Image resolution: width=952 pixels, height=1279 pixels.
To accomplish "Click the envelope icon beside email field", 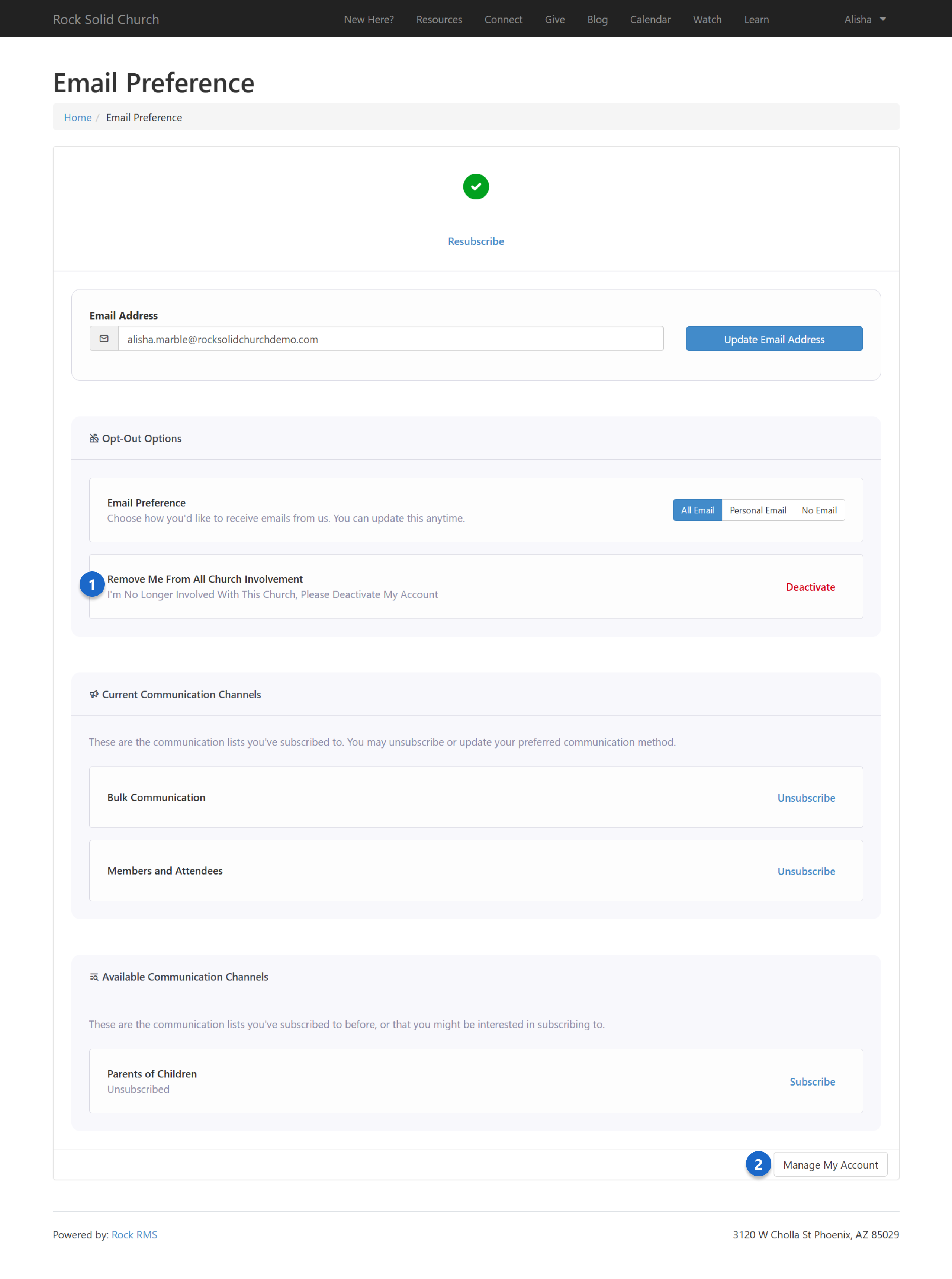I will point(104,339).
